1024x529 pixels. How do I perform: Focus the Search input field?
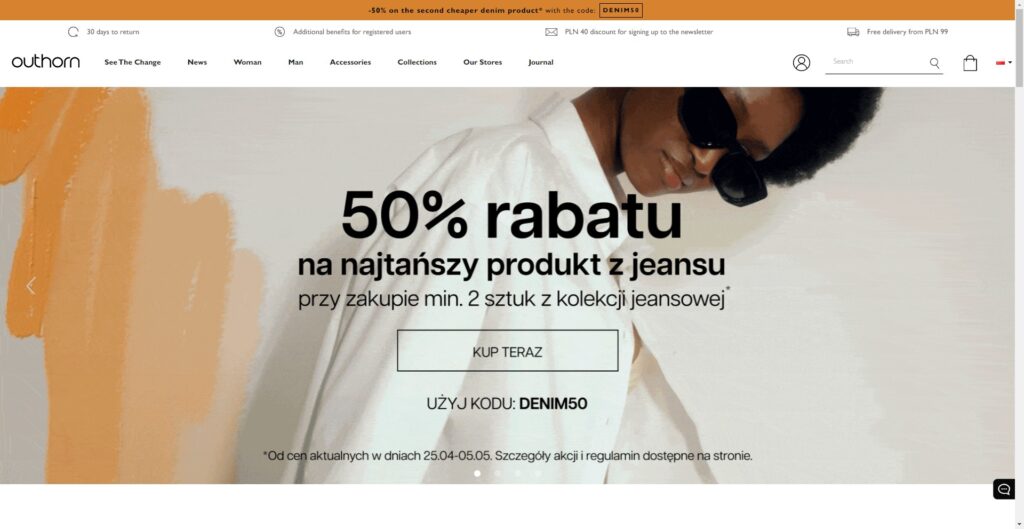(877, 62)
